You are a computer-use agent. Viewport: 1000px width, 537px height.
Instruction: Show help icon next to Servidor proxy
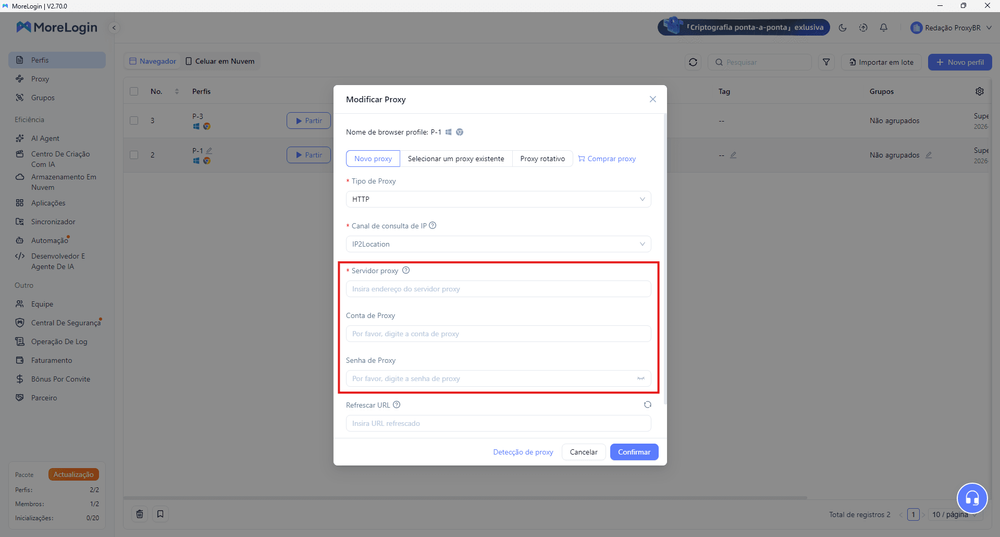406,270
